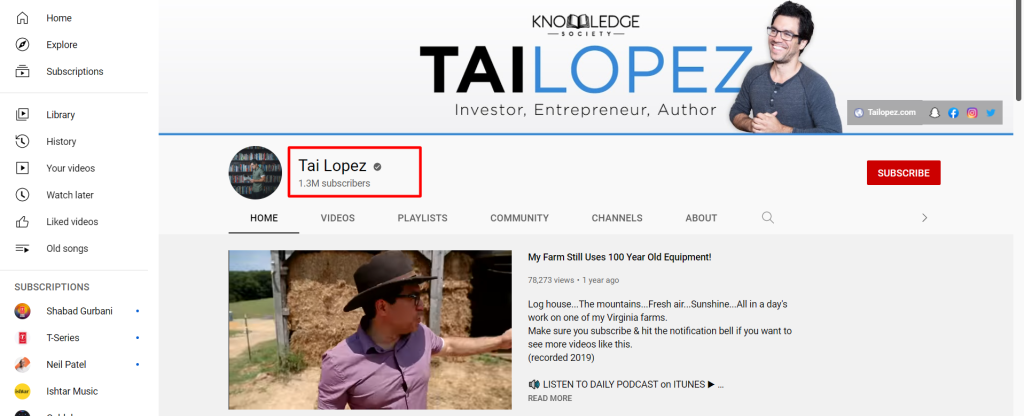This screenshot has height=416, width=1024.
Task: Click the Snapchat icon on banner
Action: (935, 112)
